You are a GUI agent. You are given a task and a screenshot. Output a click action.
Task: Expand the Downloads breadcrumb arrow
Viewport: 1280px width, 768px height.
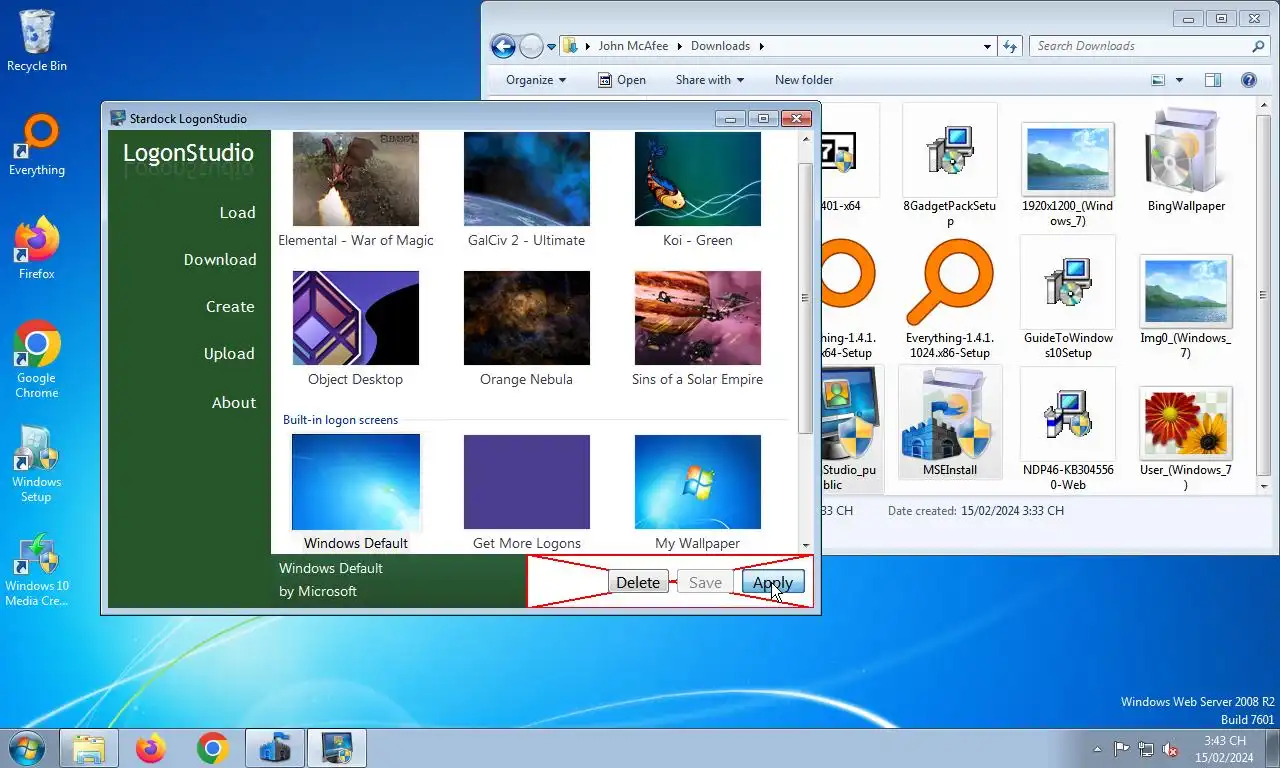[x=761, y=46]
